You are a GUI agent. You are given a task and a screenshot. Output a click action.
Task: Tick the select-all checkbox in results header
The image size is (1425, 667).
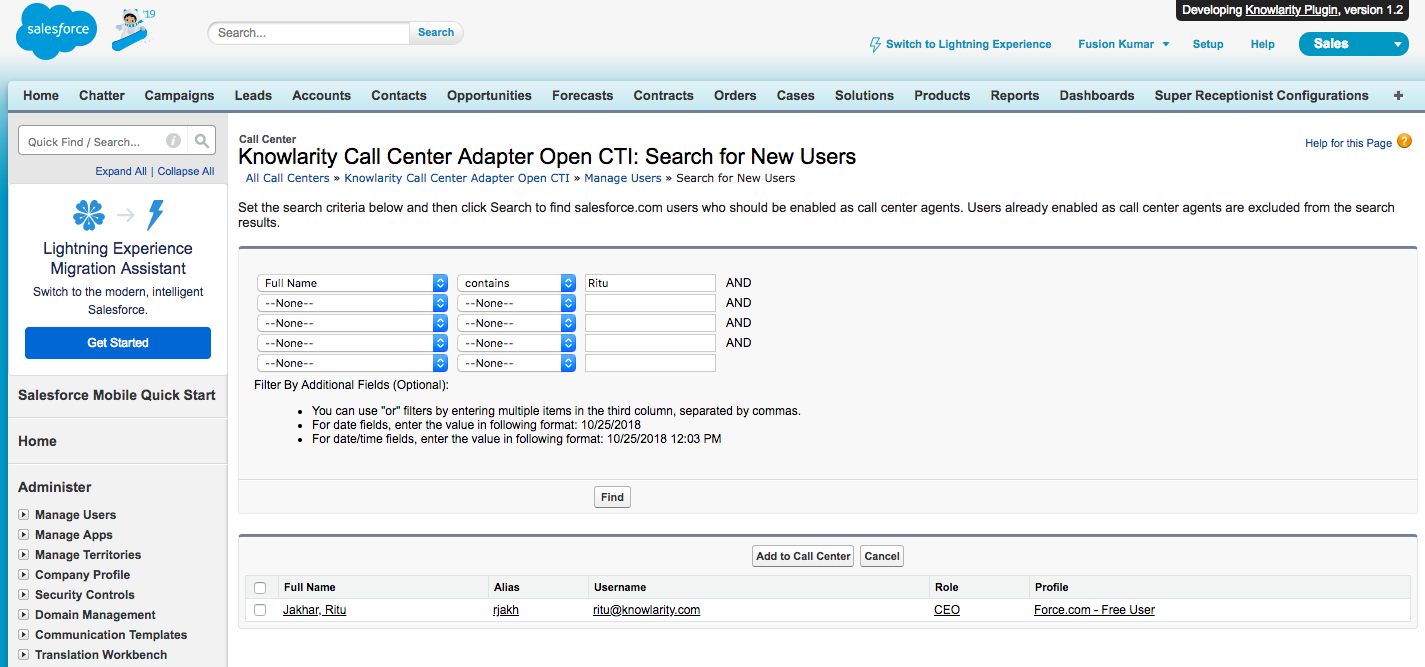click(260, 588)
